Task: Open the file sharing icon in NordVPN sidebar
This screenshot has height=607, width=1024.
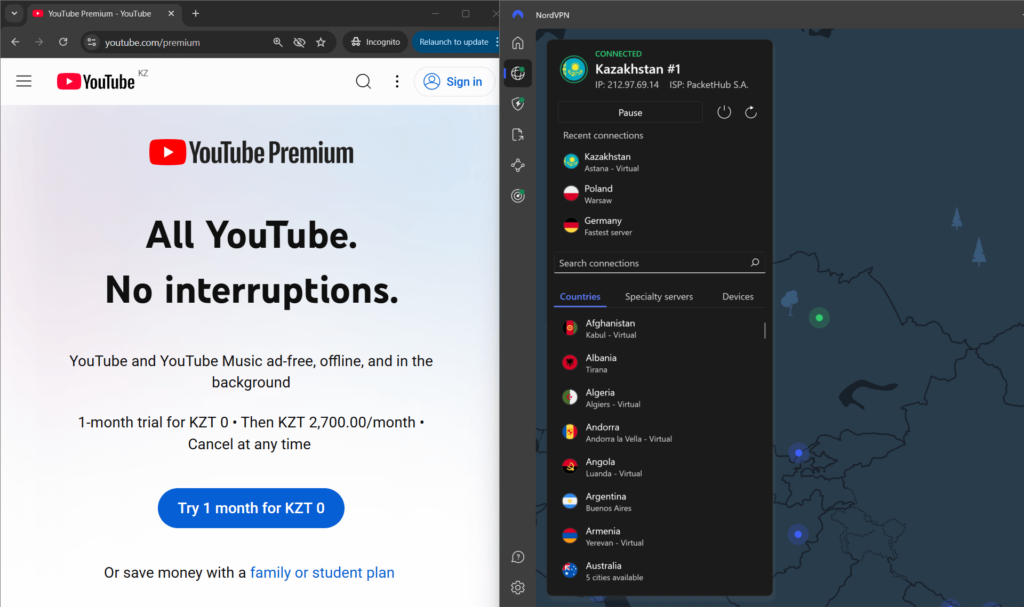Action: tap(518, 135)
